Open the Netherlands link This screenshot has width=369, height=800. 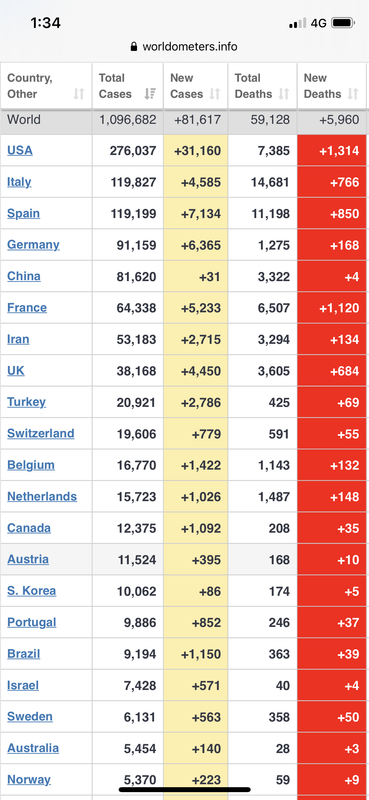(42, 496)
